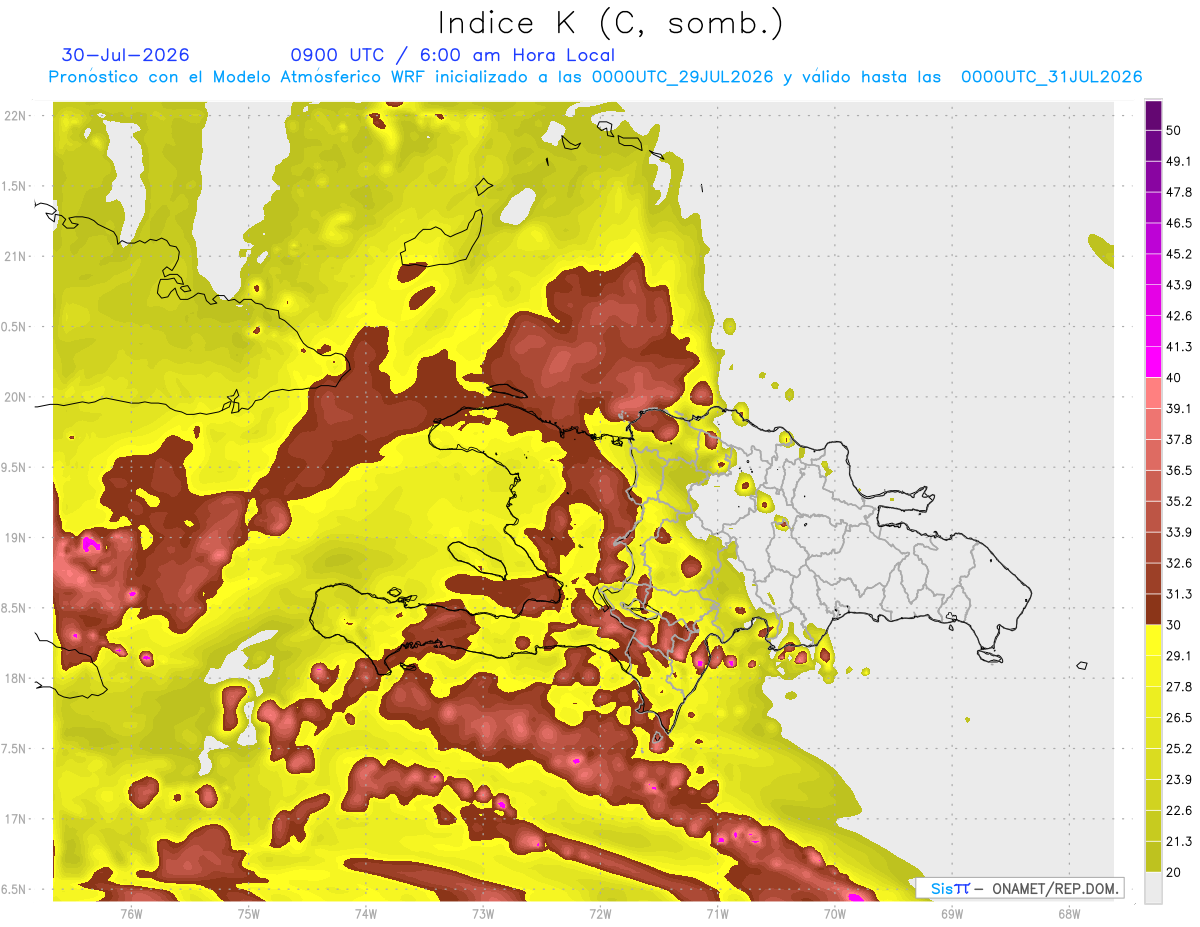Click the colorbar label '33.9'
Image resolution: width=1200 pixels, height=927 pixels.
(1179, 532)
